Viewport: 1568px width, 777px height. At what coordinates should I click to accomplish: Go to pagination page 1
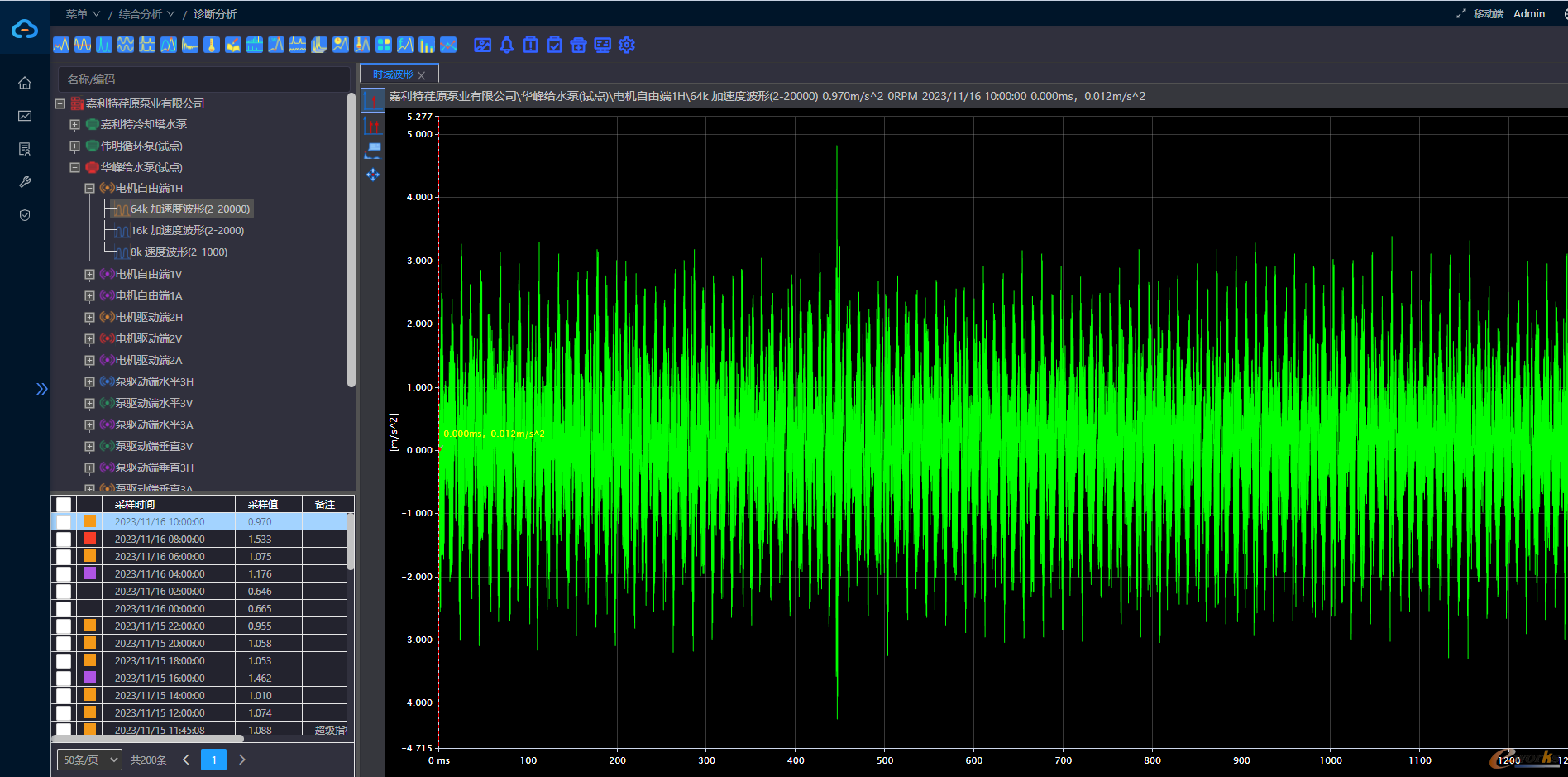pos(213,760)
